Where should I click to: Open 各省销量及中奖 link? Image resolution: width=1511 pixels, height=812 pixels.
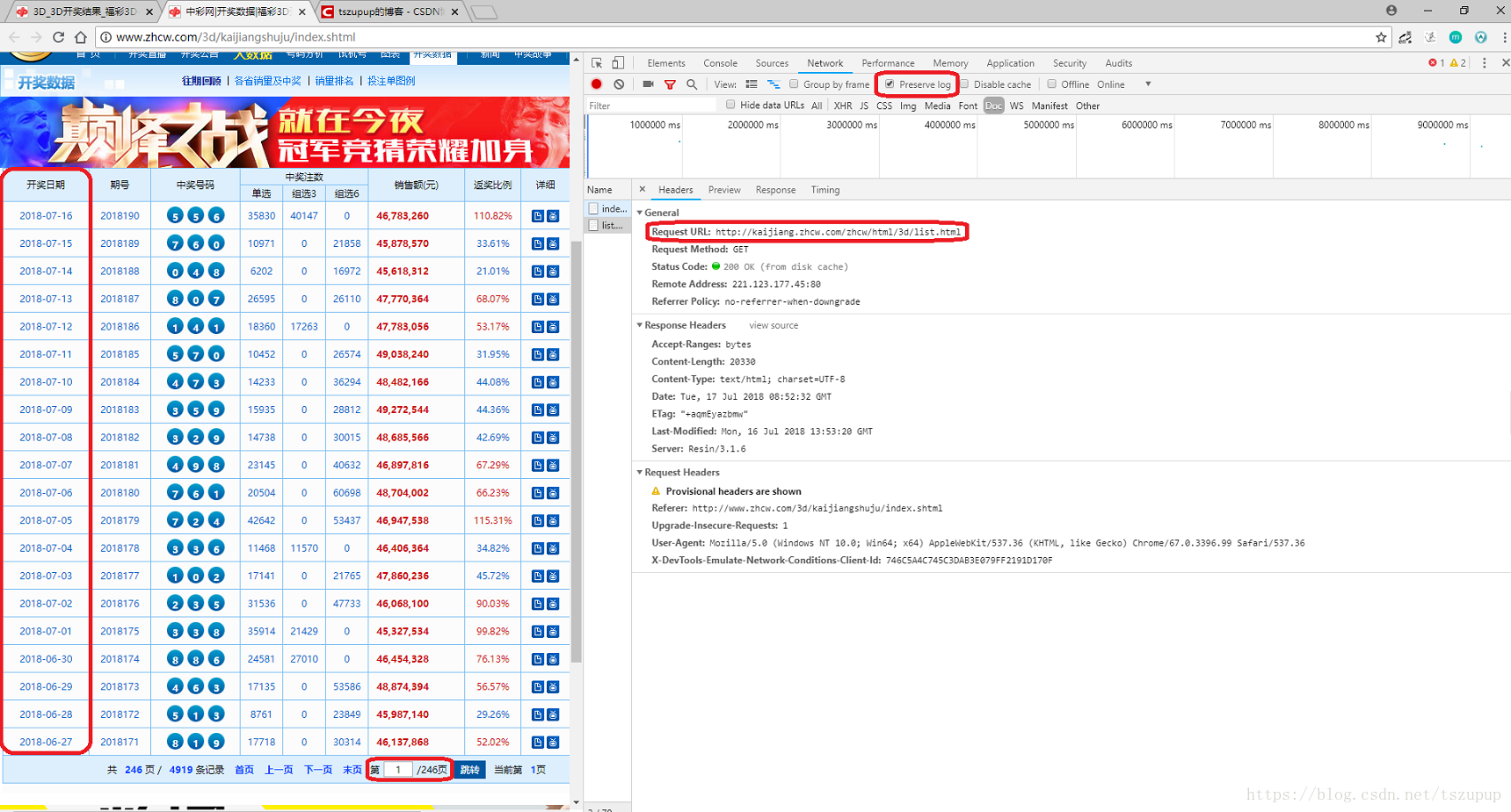[267, 81]
